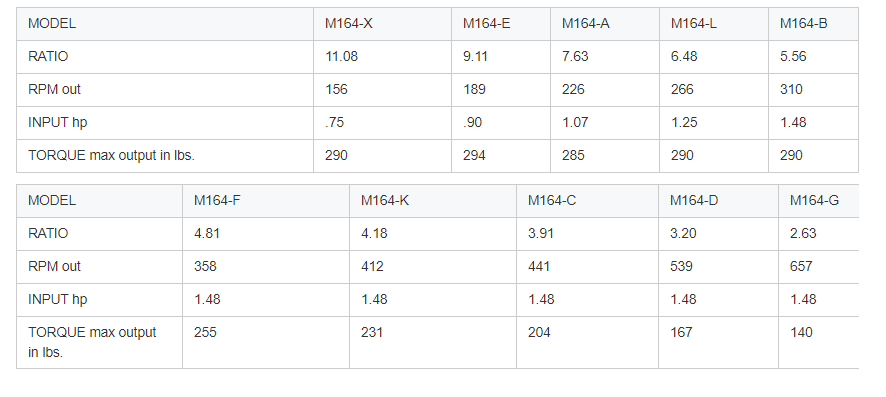
Task: Select the ratio value 3.20
Action: click(x=683, y=233)
